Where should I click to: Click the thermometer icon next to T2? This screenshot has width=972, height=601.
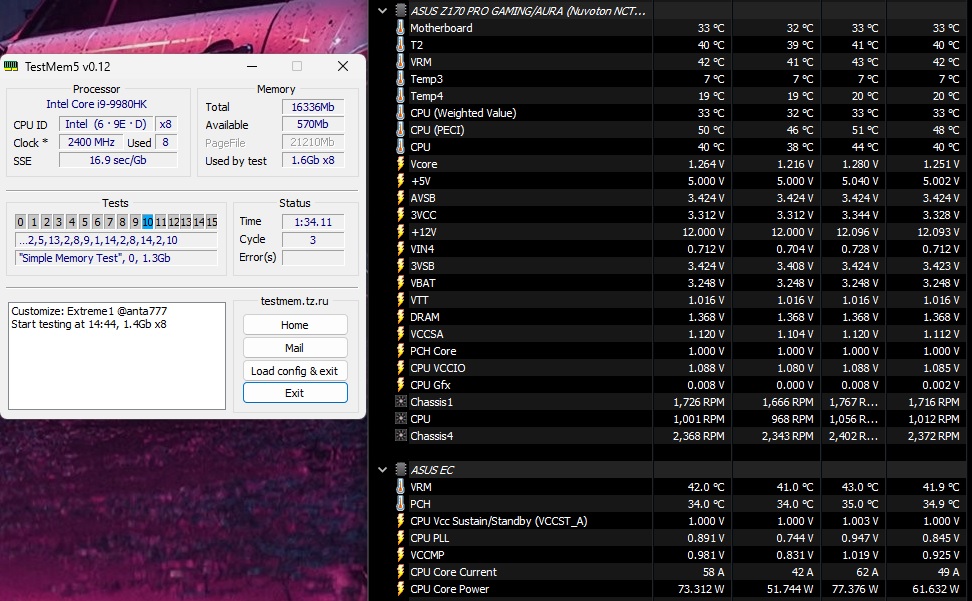[400, 45]
